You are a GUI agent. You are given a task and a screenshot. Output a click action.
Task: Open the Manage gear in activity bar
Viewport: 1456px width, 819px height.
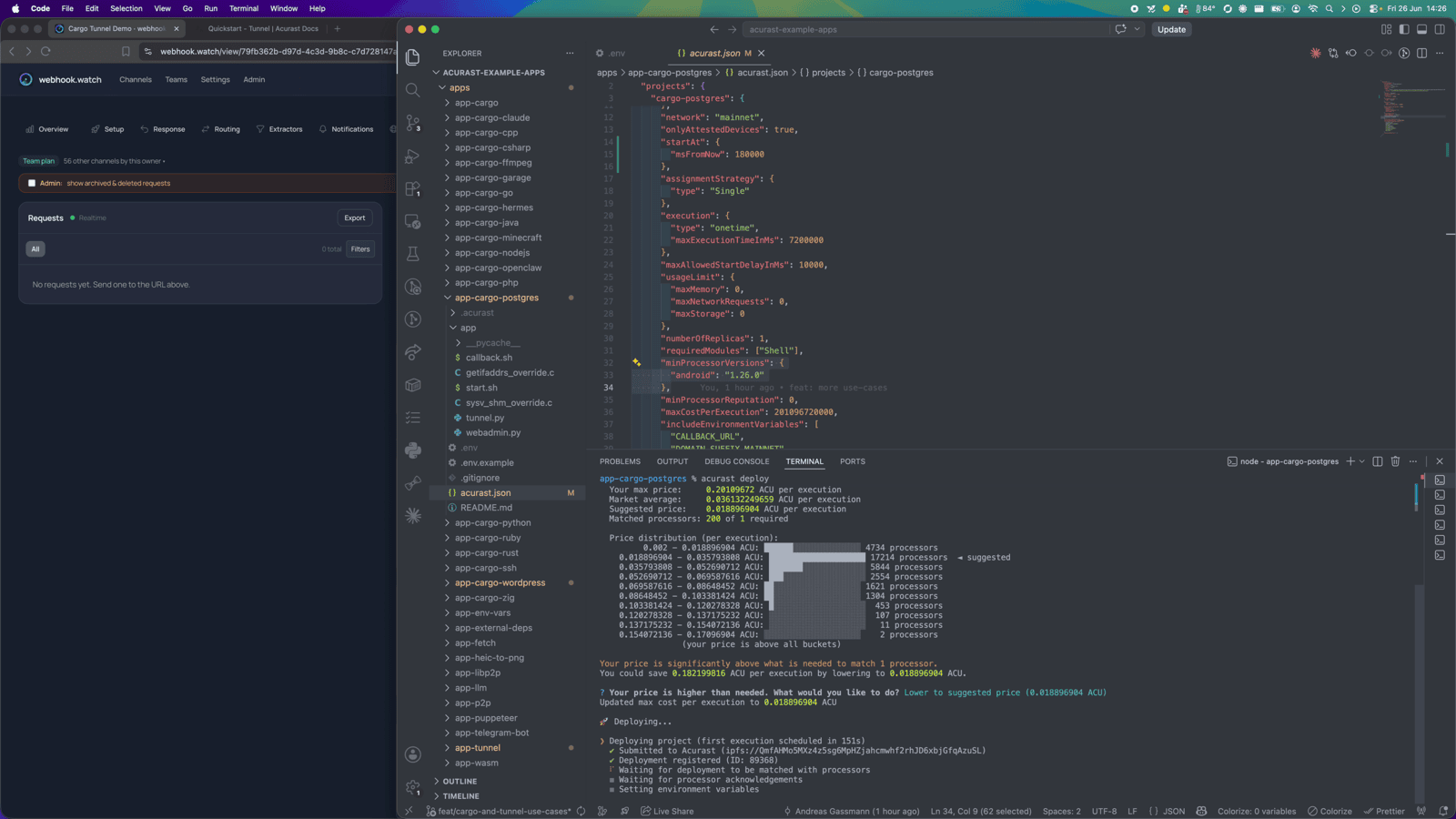[x=413, y=787]
